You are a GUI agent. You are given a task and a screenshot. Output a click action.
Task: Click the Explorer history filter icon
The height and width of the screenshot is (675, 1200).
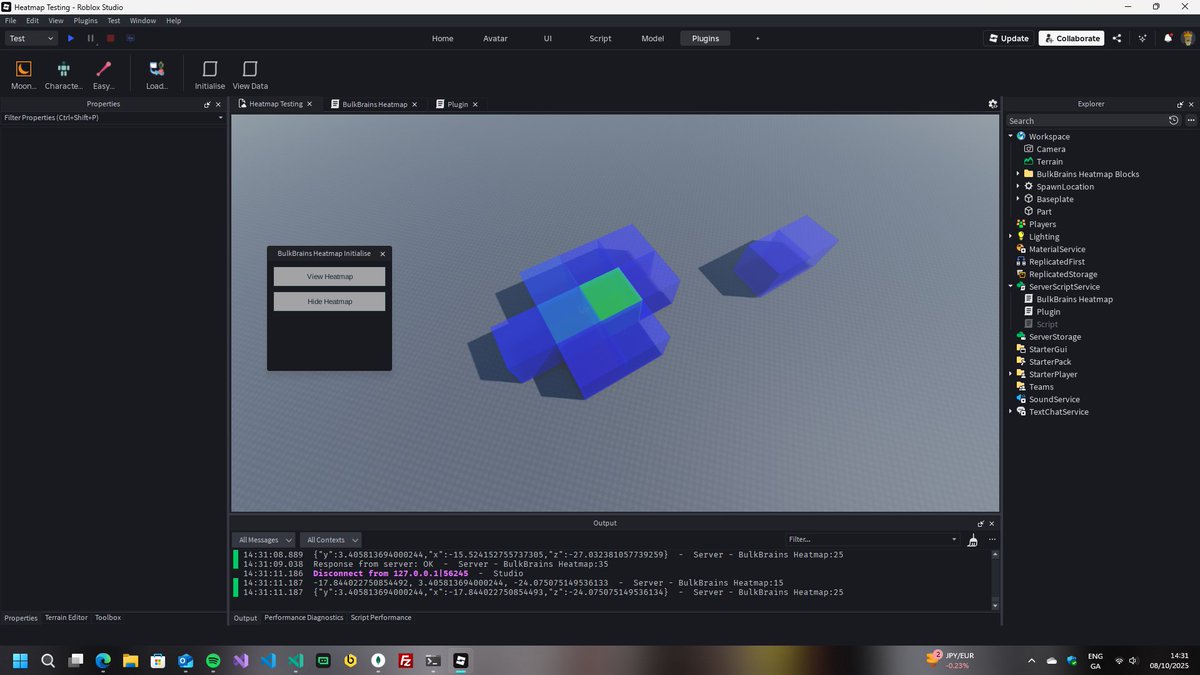[x=1174, y=120]
